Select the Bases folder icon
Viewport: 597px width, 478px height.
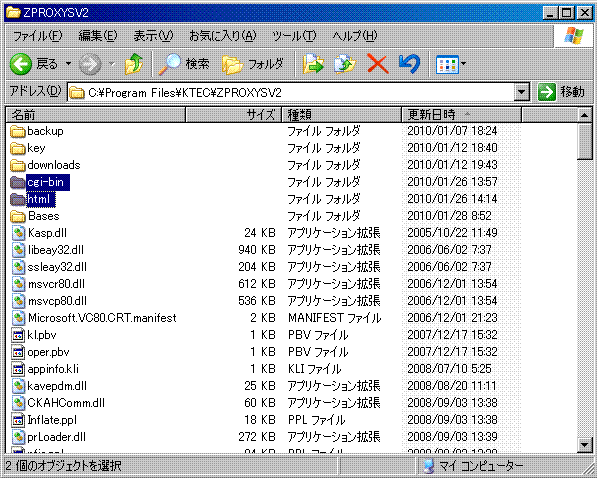point(18,216)
